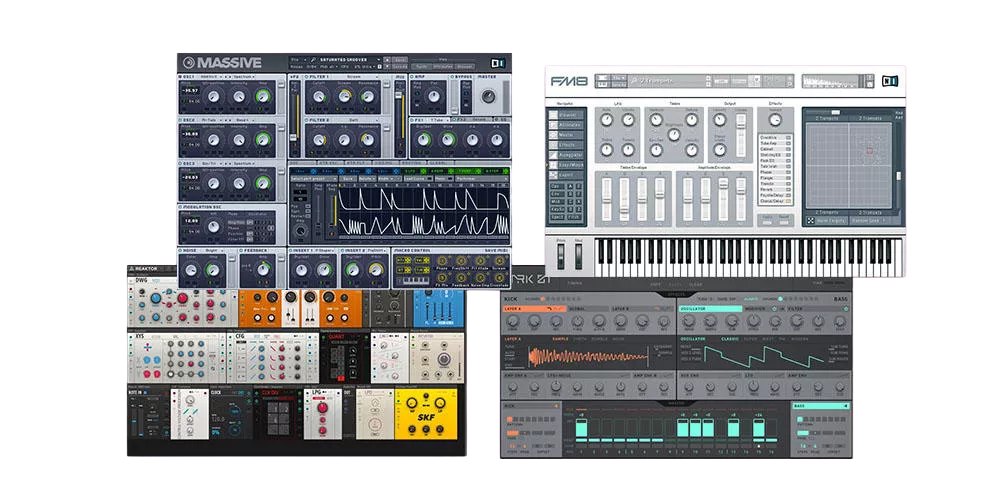This screenshot has height=500, width=1000.
Task: Click the FM8 Timbre Brightness knob
Action: pos(673,135)
